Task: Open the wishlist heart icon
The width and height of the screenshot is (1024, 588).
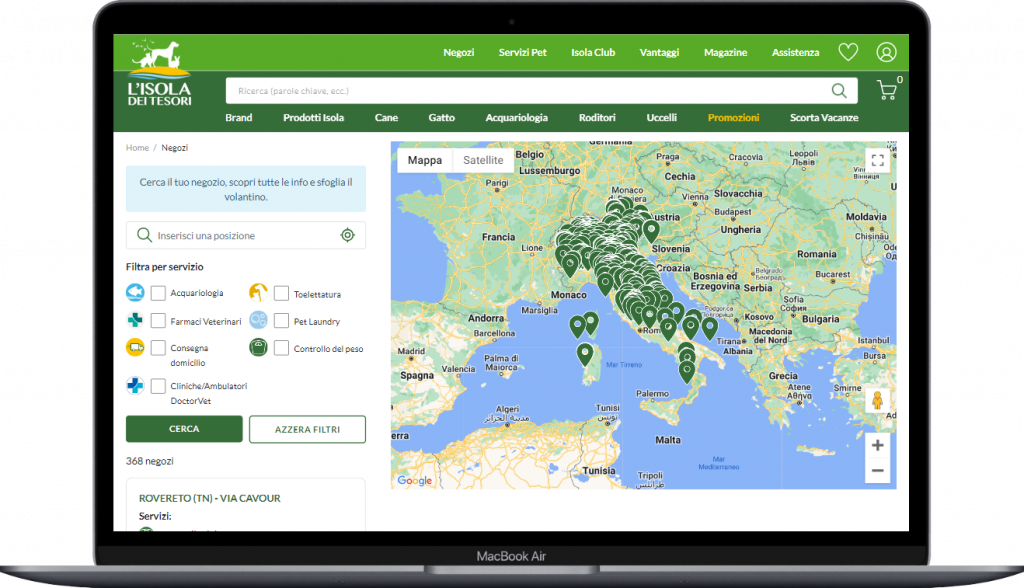Action: coord(848,52)
